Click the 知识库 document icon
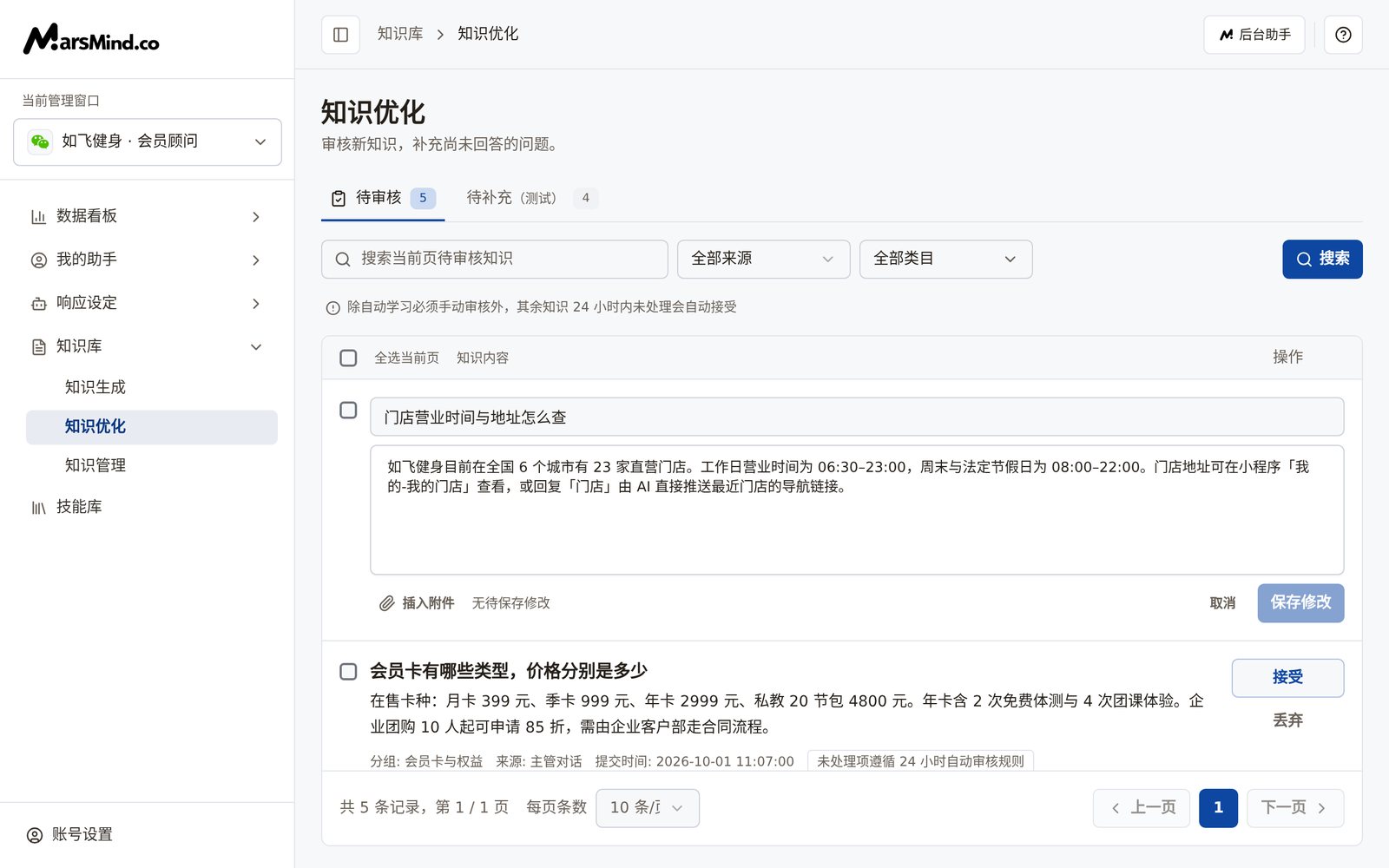The image size is (1389, 868). pos(38,346)
